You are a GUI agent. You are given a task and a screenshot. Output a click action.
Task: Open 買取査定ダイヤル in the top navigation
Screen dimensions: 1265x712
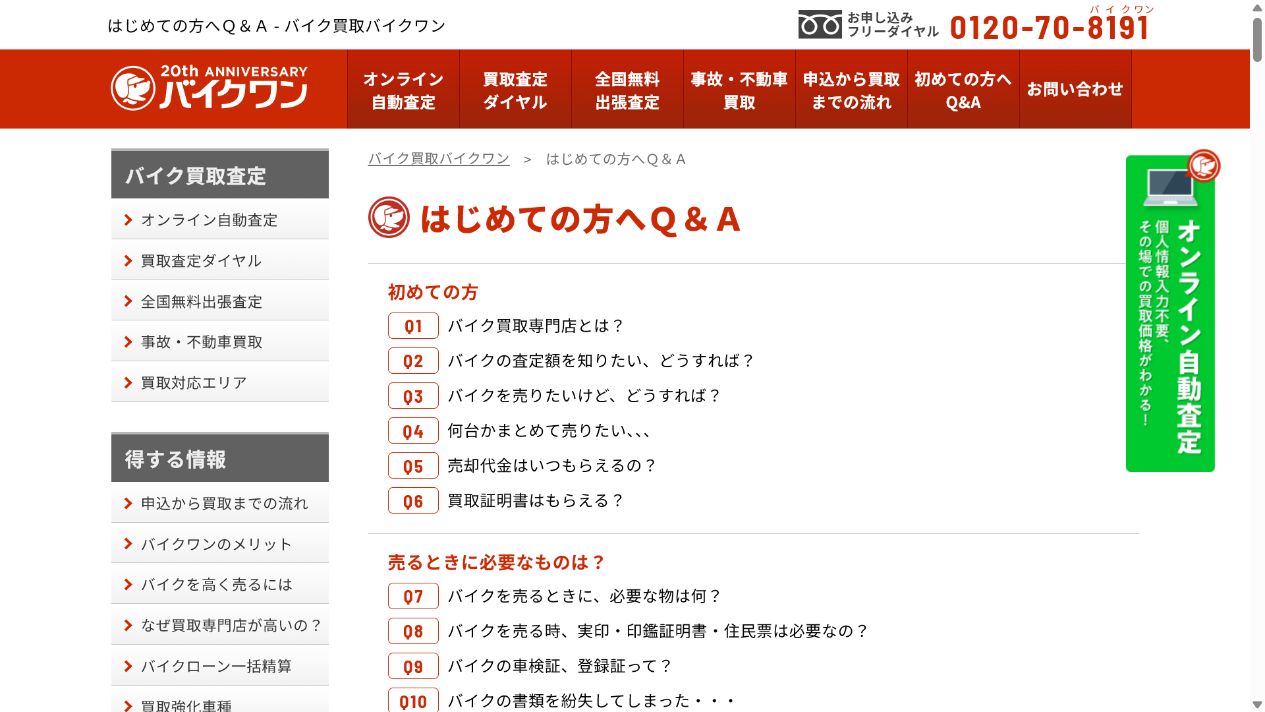515,89
